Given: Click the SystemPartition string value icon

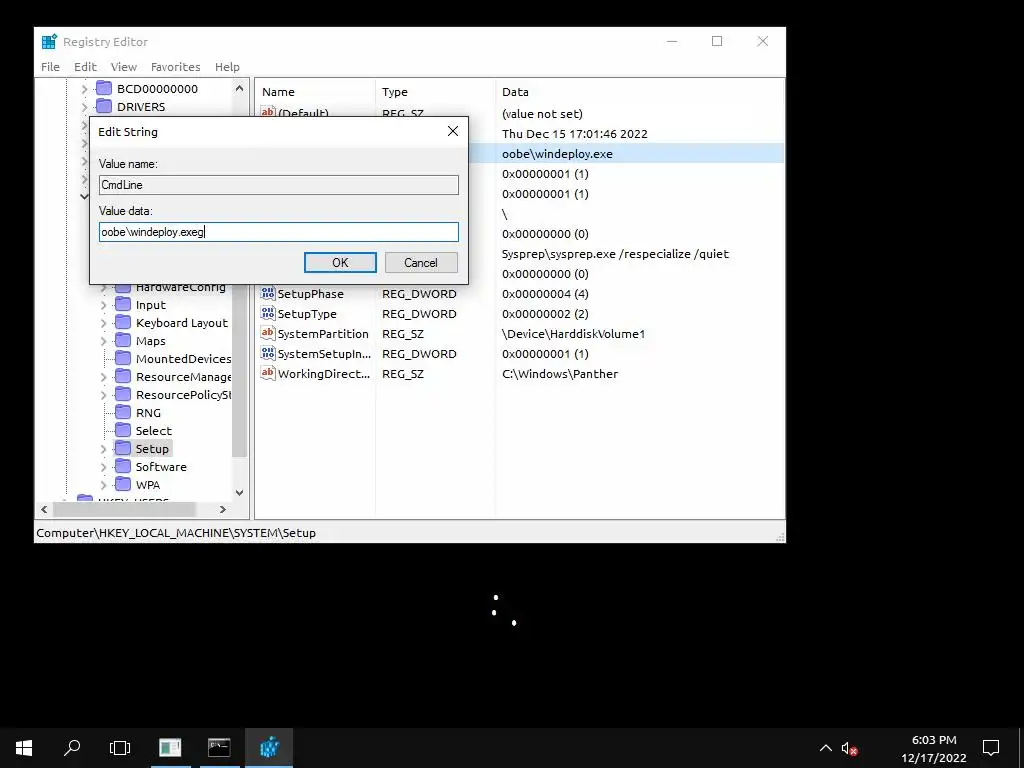Looking at the screenshot, I should coord(268,333).
